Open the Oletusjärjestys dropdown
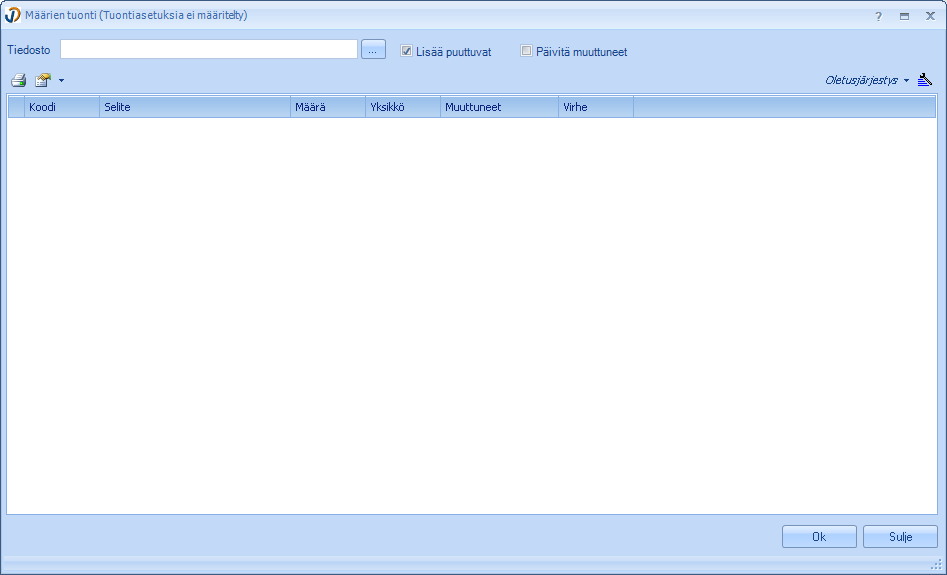947x575 pixels. coord(867,80)
